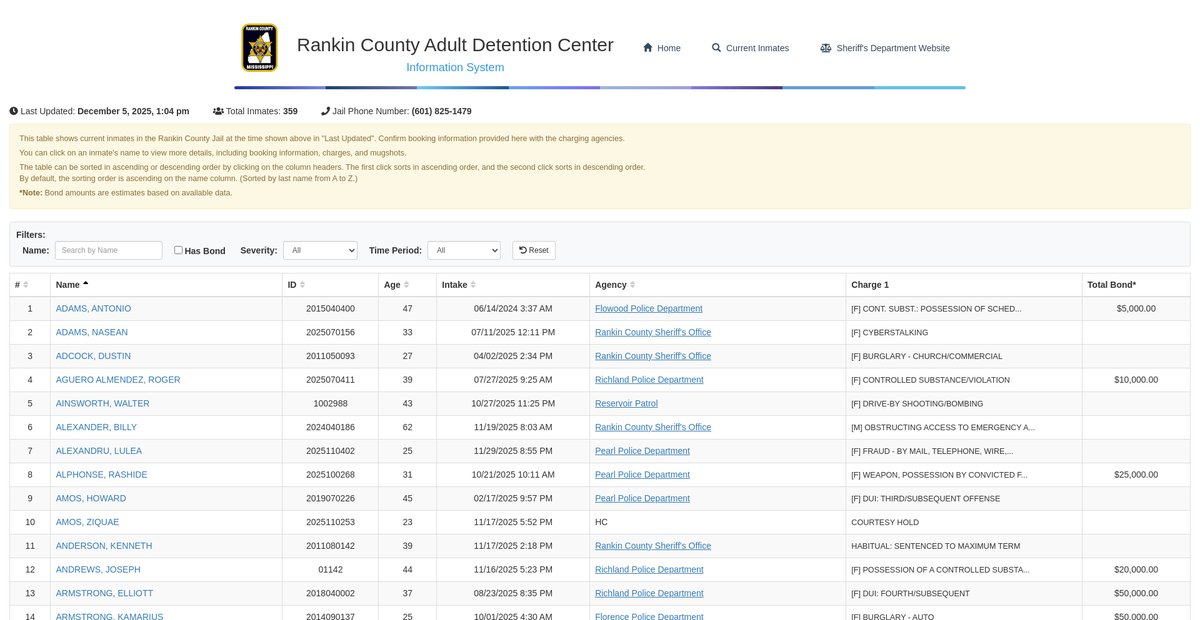Select charge [F] DRIVE-BY SHOOTING/BOMBING

tap(917, 404)
